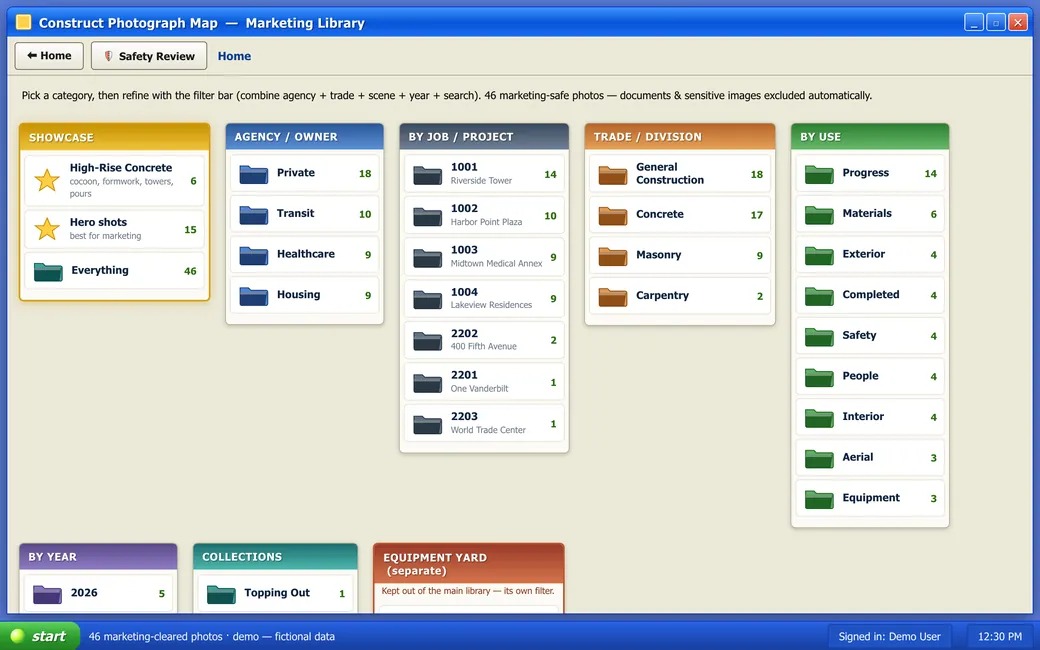The width and height of the screenshot is (1040, 650).
Task: Click the orange General Construction folder icon
Action: [612, 174]
